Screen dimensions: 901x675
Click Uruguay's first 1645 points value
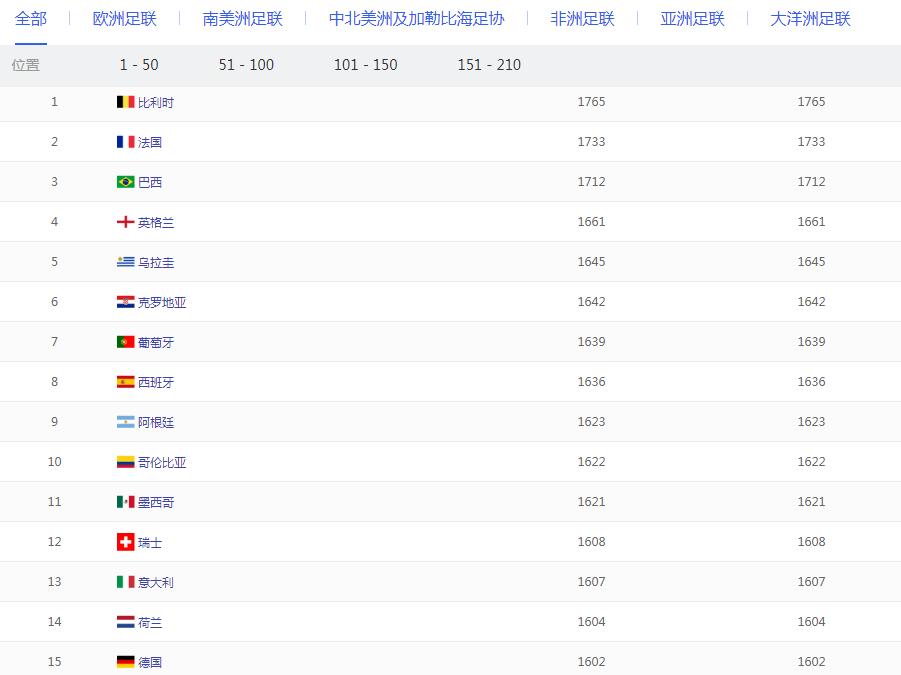click(591, 262)
